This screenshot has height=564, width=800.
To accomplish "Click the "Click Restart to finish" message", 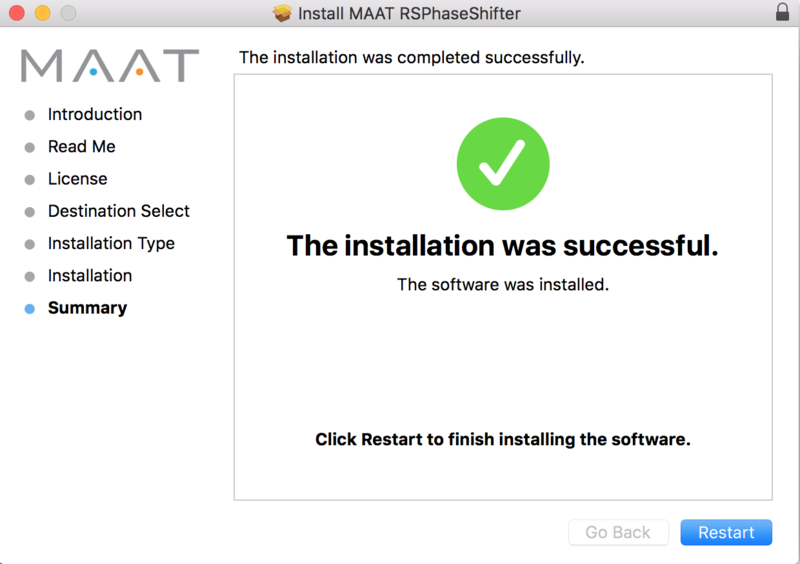I will (x=502, y=439).
